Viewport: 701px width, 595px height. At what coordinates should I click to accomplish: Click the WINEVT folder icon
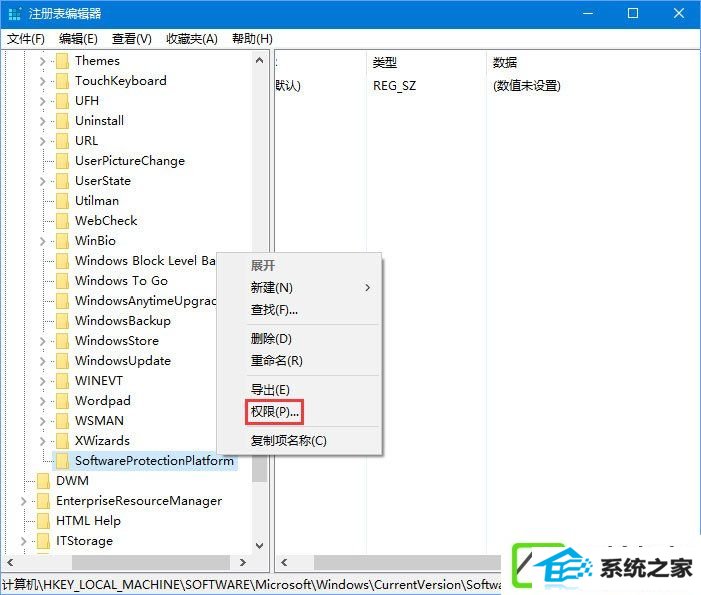click(x=62, y=381)
